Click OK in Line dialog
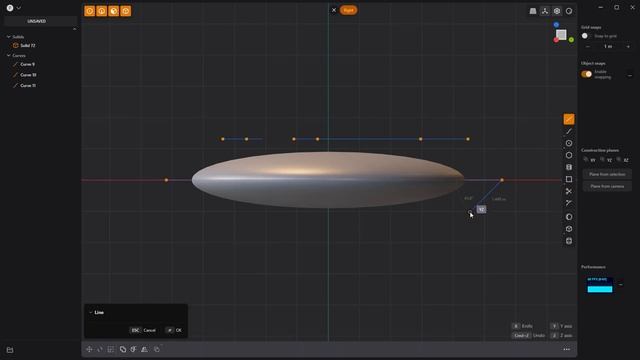640x360 pixels. click(174, 330)
